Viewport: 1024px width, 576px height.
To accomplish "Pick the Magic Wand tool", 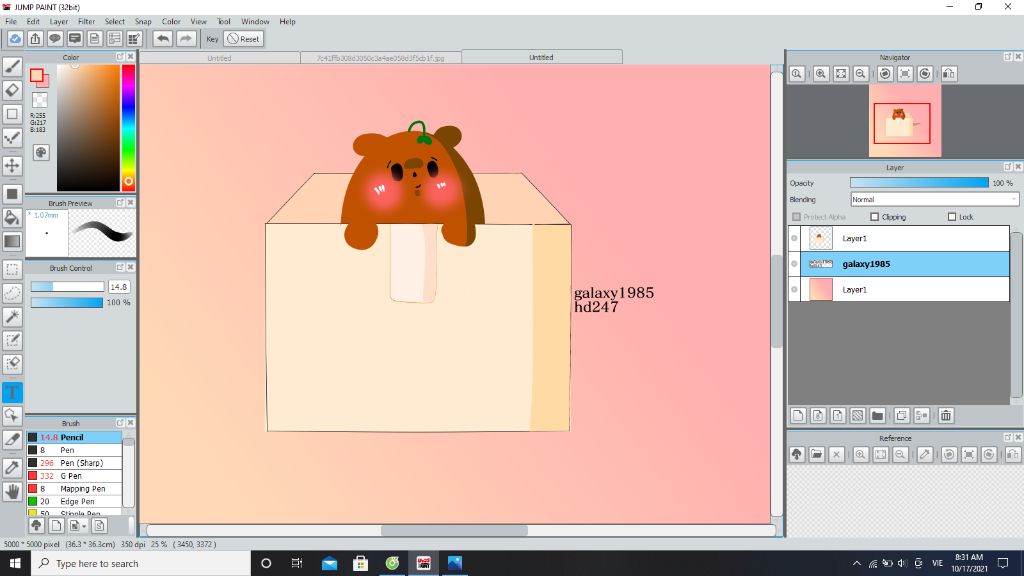I will [12, 317].
